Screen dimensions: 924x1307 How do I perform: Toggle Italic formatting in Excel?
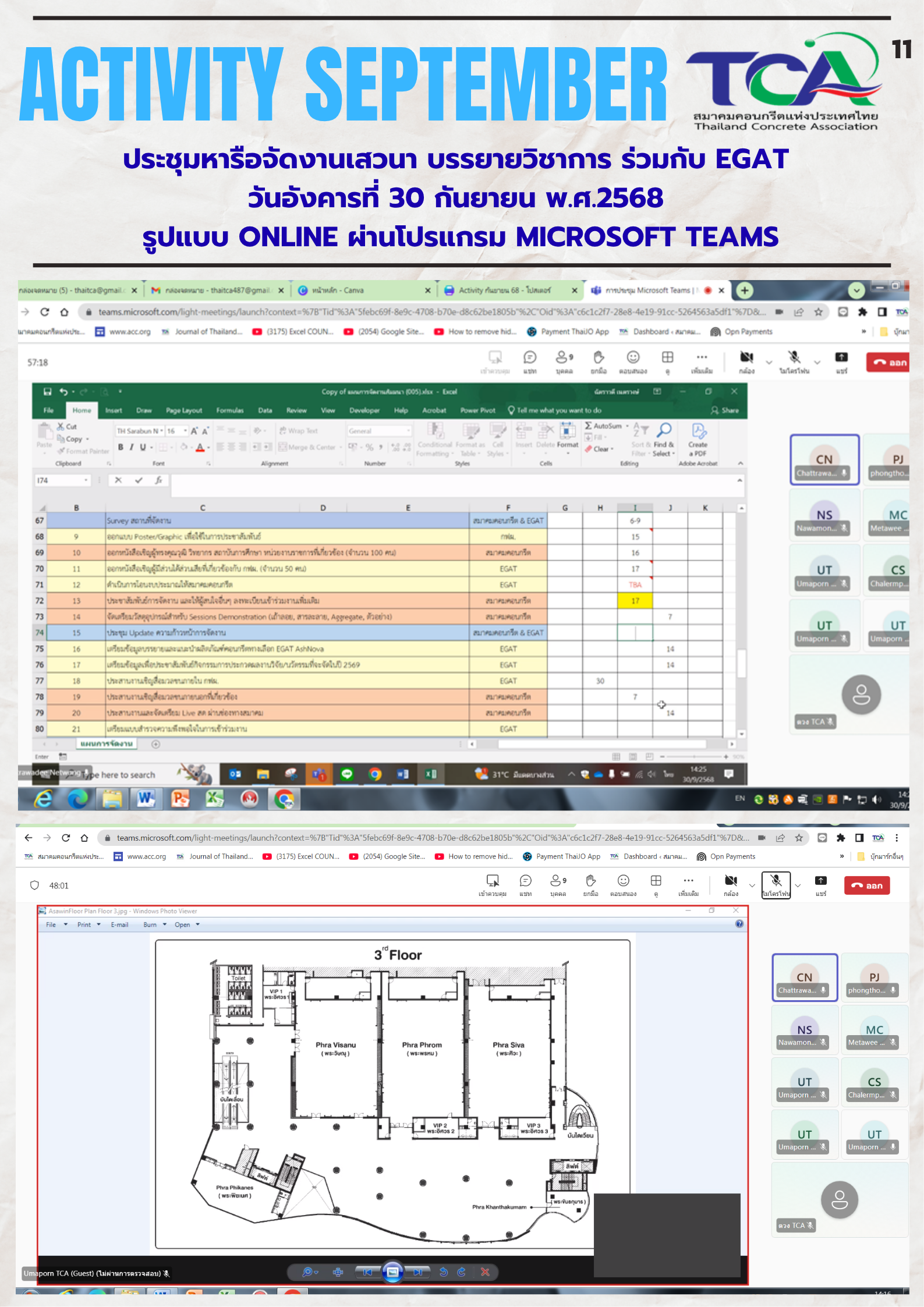click(x=132, y=447)
